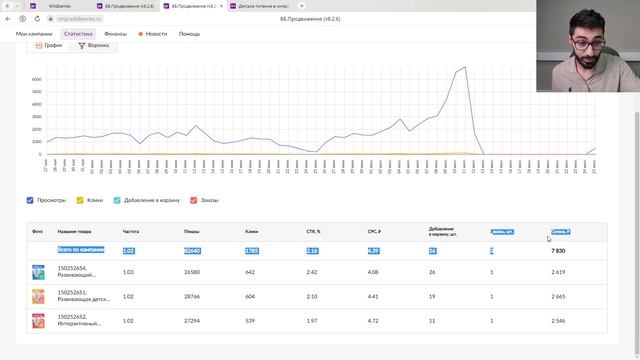Click the total sum value 7 830
Image resolution: width=640 pixels, height=360 pixels.
click(x=558, y=251)
